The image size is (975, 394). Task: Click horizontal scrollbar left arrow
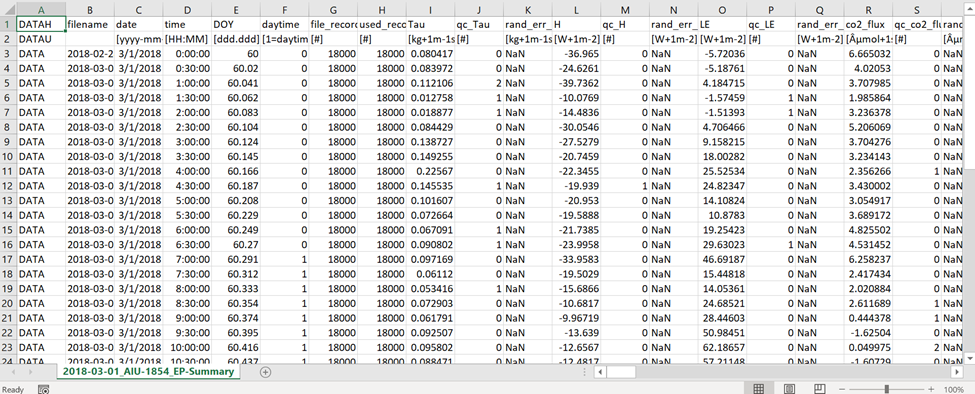pyautogui.click(x=599, y=372)
